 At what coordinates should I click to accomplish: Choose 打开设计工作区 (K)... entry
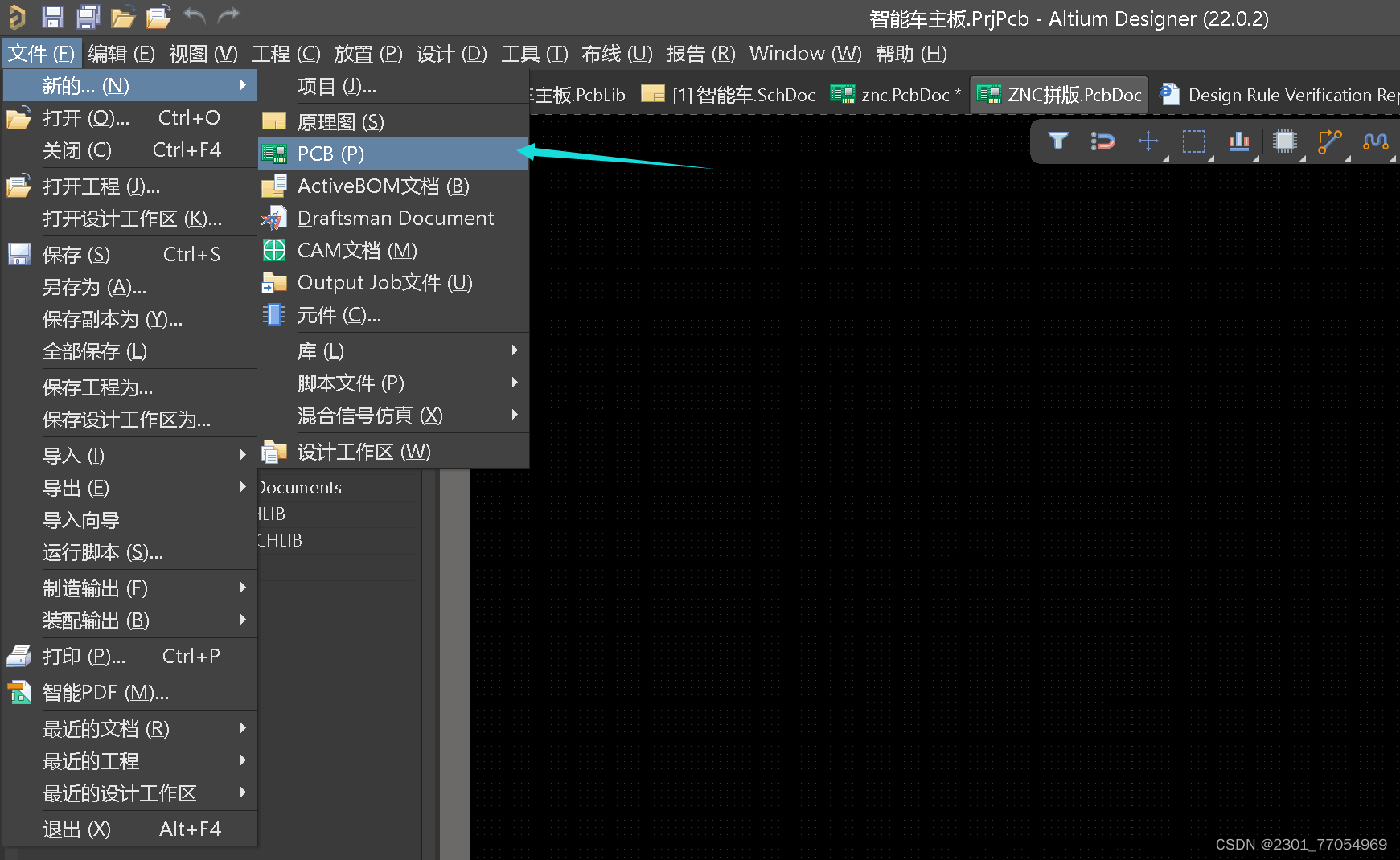click(130, 219)
